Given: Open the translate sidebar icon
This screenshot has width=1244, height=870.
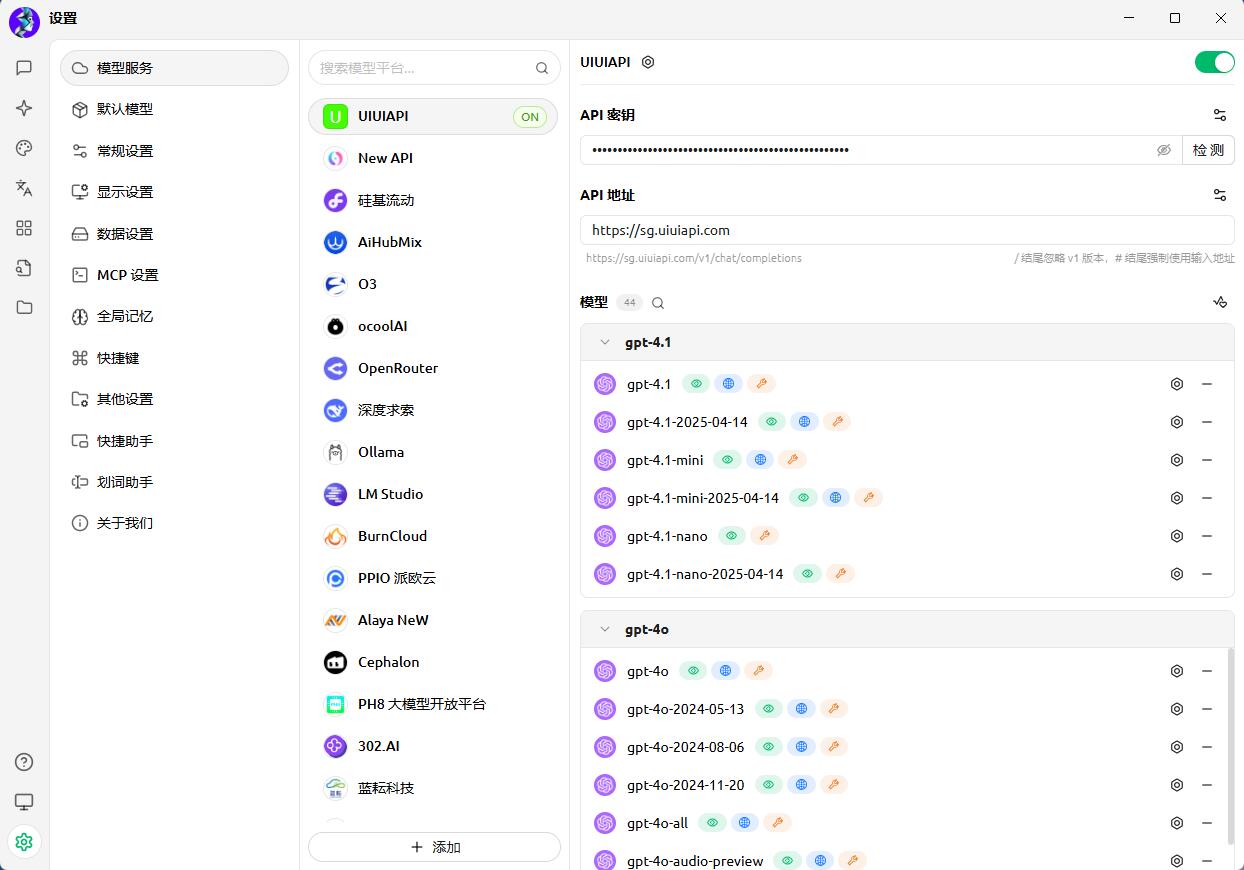Looking at the screenshot, I should pyautogui.click(x=24, y=188).
